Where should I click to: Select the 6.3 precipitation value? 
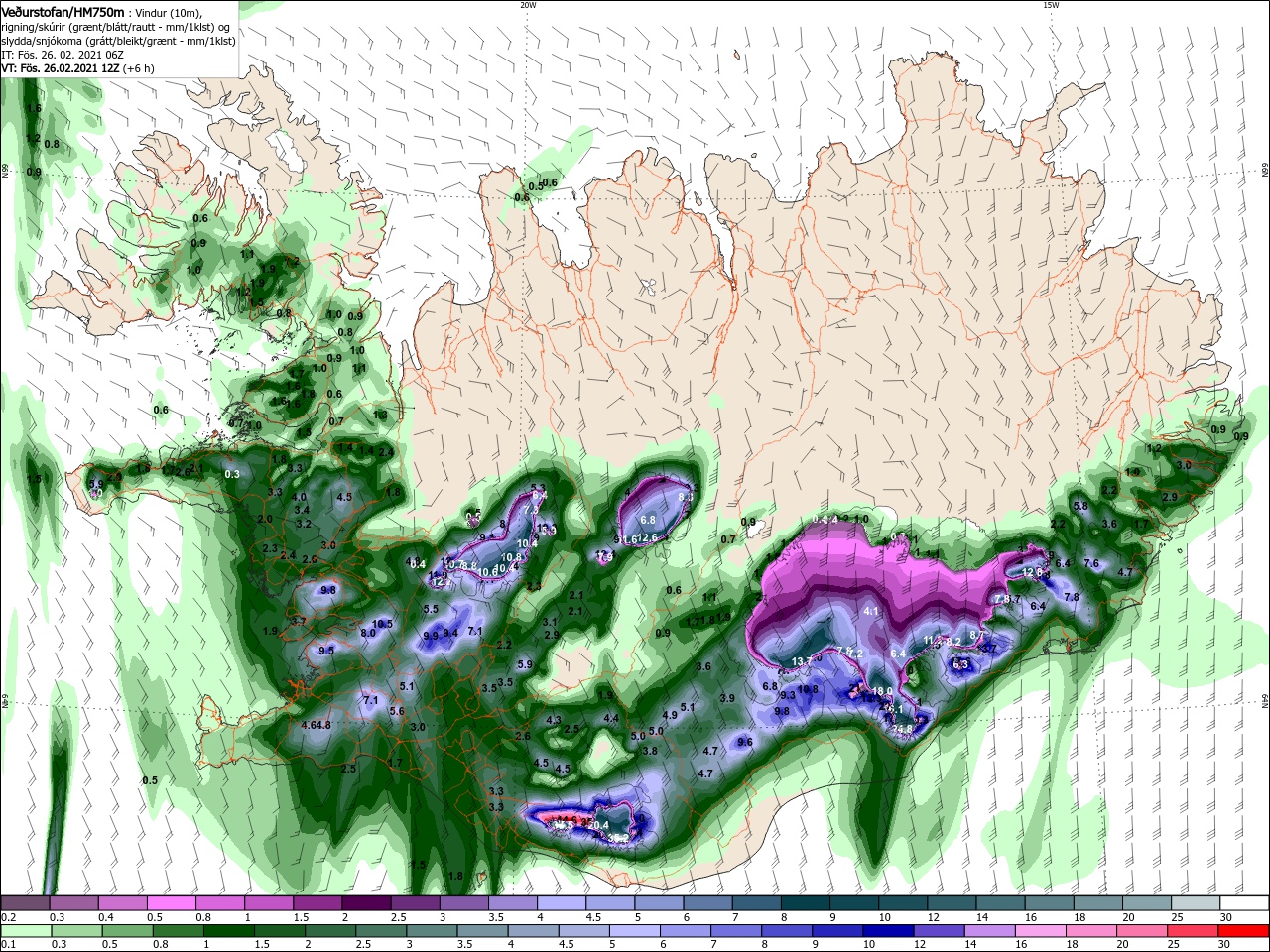click(960, 664)
